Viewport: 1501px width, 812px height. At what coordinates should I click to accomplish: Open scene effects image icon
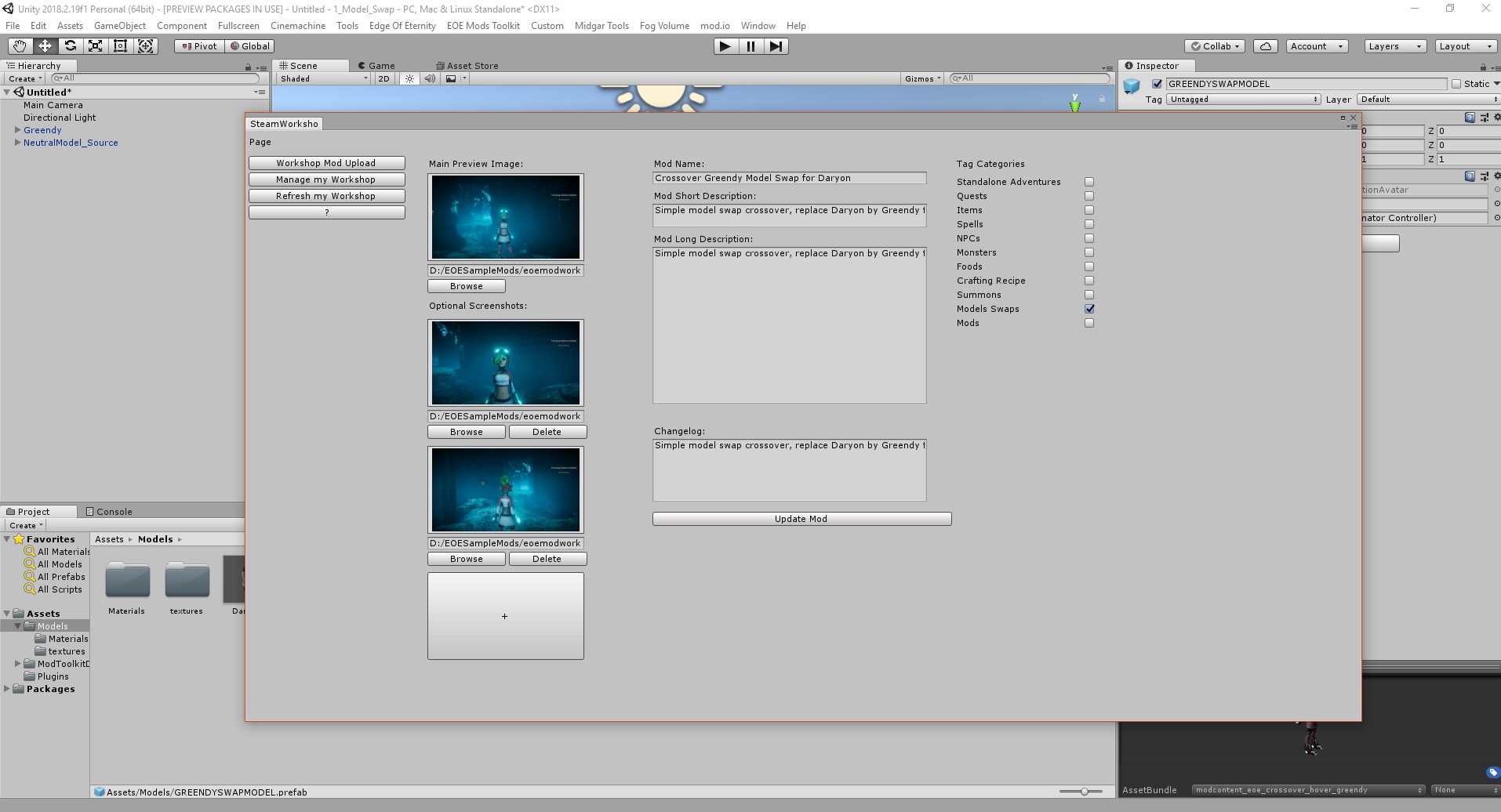click(x=451, y=78)
